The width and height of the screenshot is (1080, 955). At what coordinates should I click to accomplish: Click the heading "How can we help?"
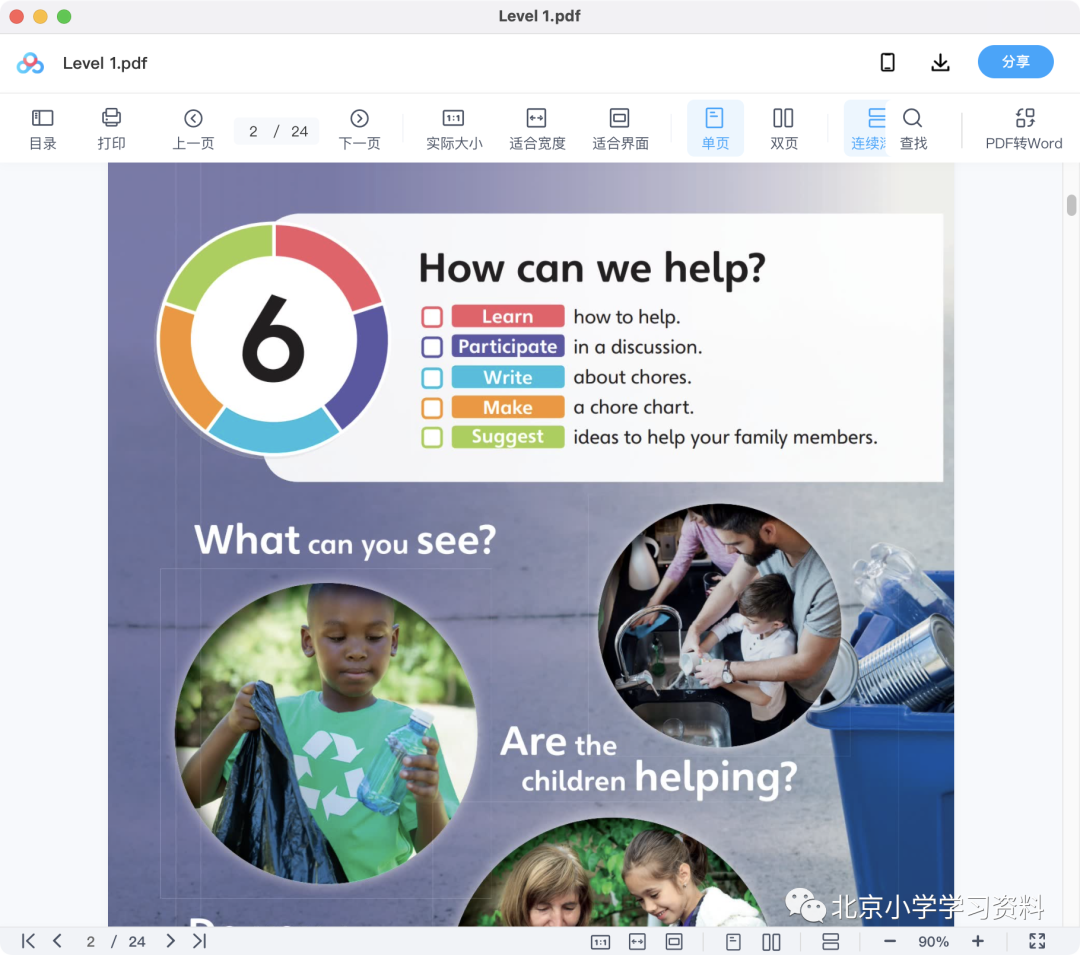[592, 268]
